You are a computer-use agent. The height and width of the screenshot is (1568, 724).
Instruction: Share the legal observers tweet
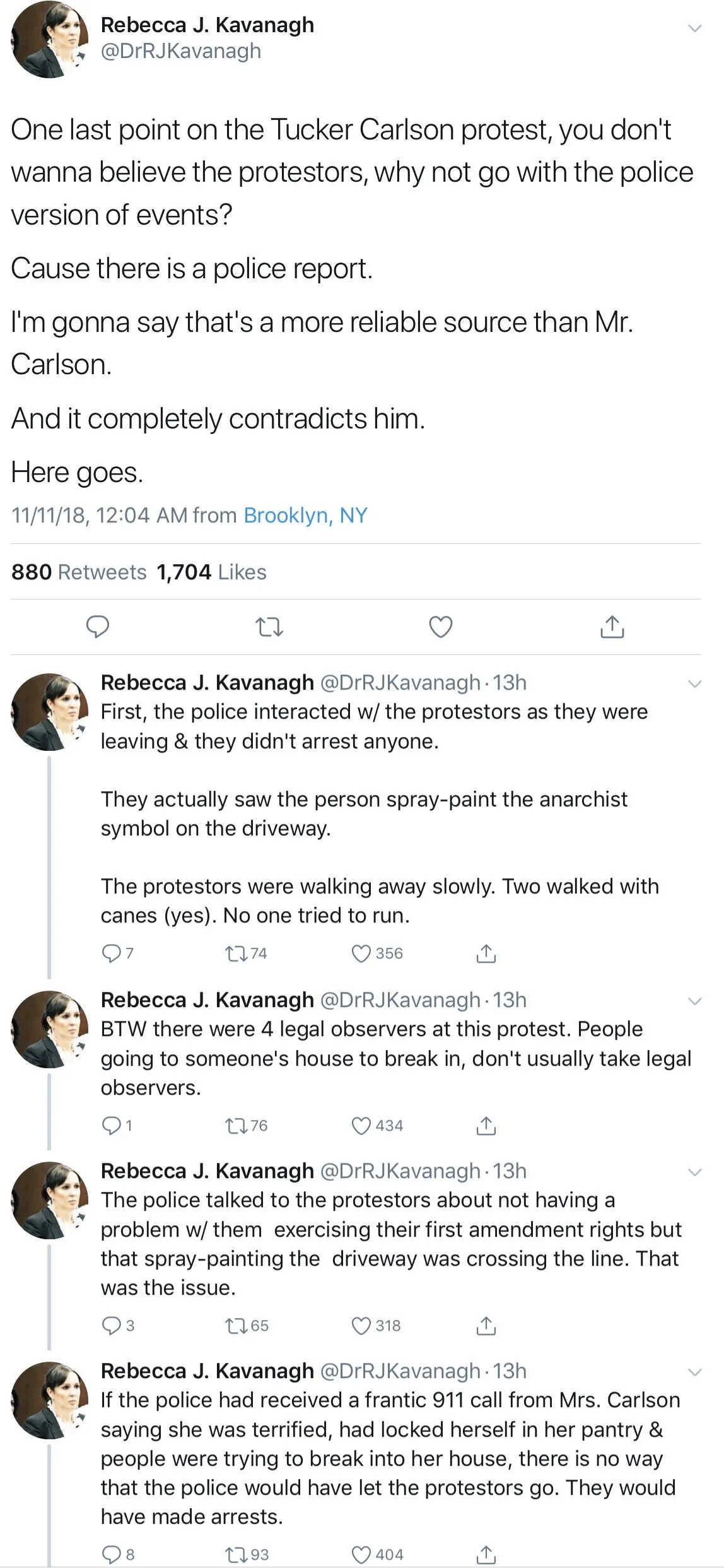point(486,1125)
